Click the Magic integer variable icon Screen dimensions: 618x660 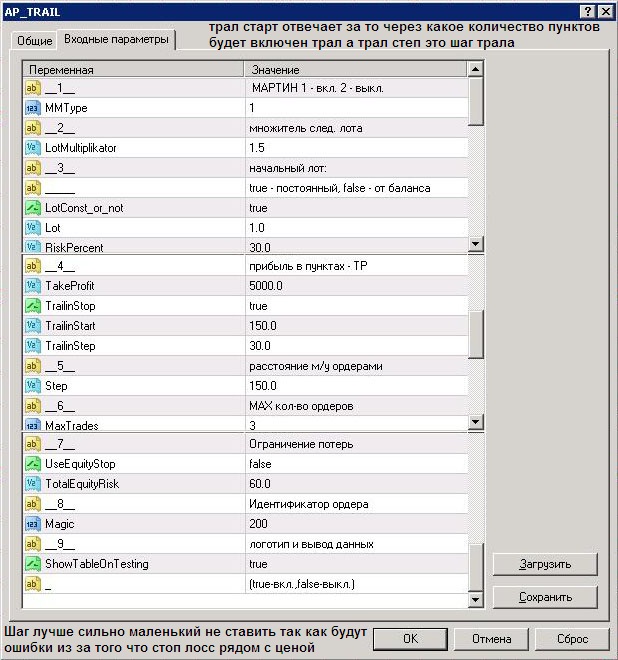coord(32,524)
